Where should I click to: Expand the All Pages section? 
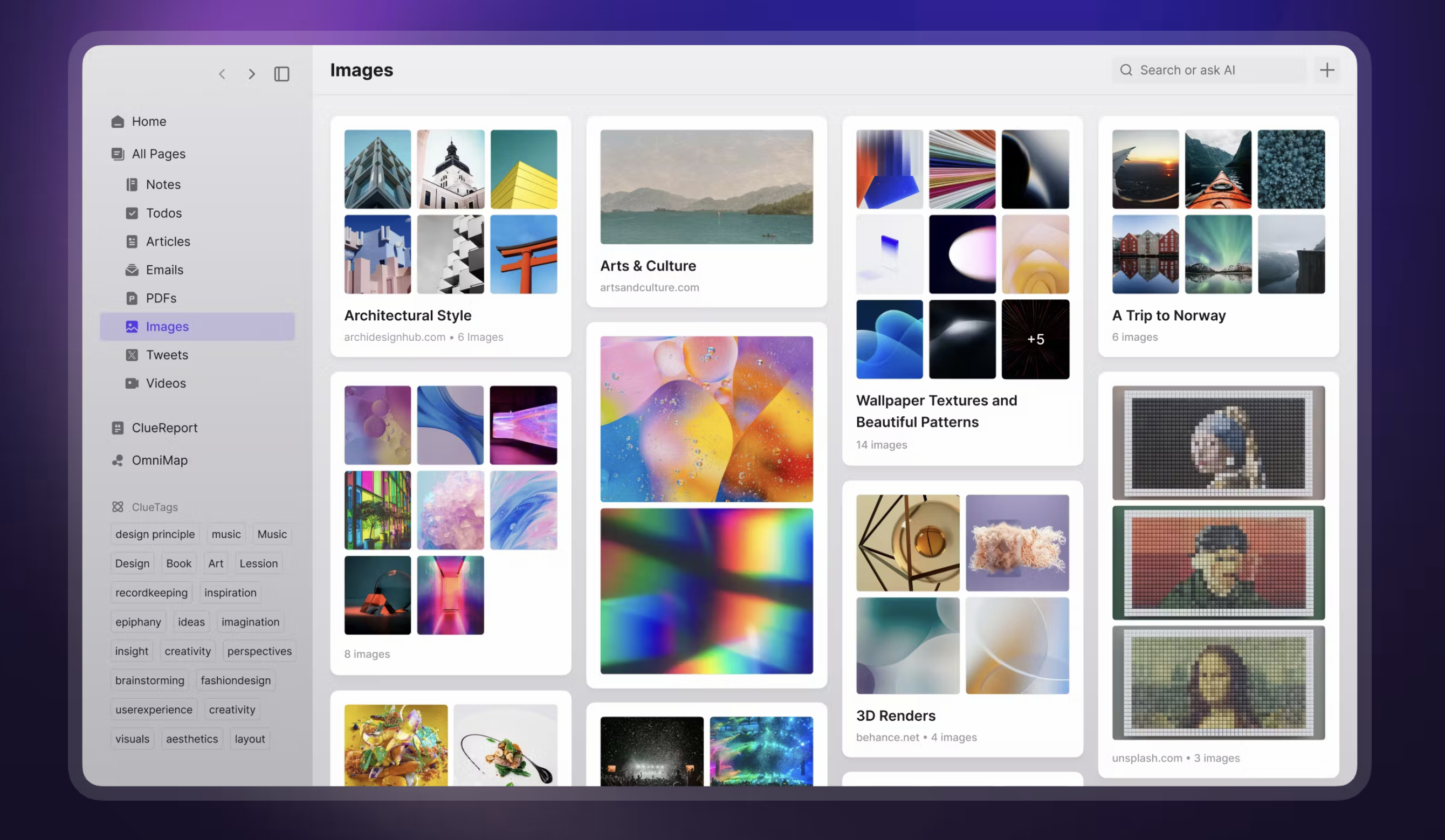159,154
